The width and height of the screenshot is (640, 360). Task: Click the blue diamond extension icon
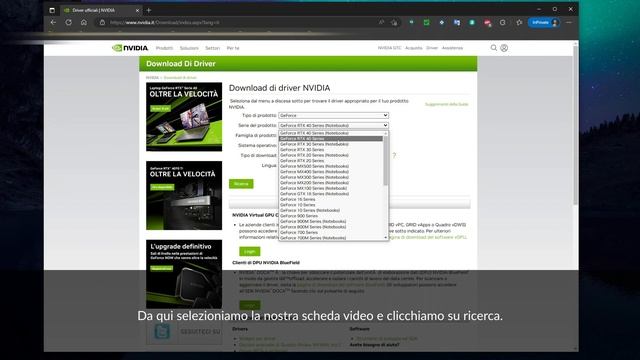click(x=442, y=22)
